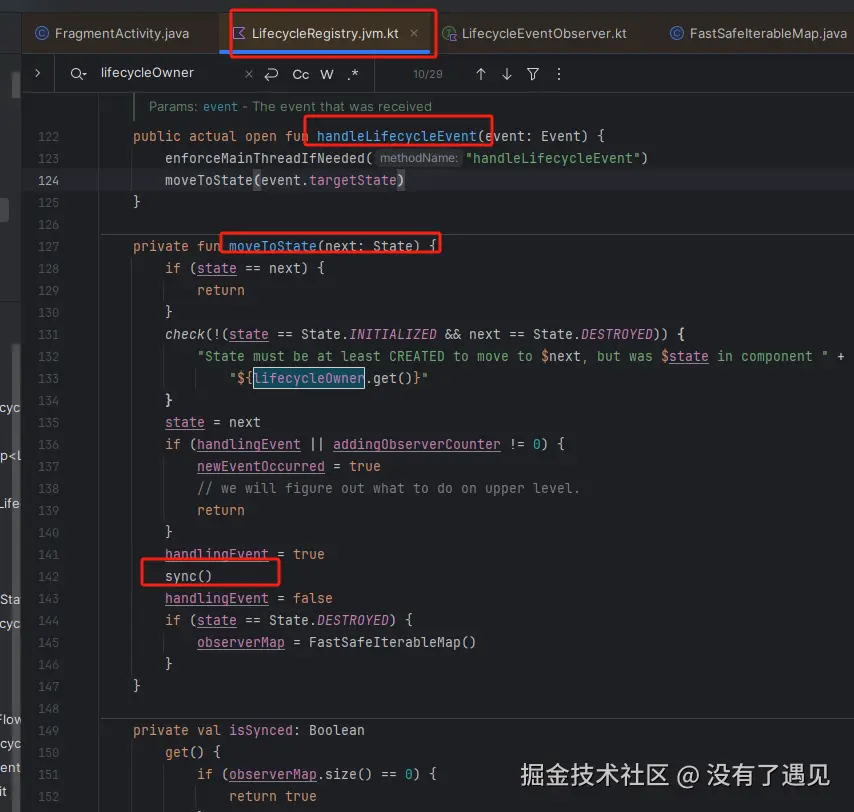Click line number 131 in gutter
Image resolution: width=854 pixels, height=812 pixels.
click(x=48, y=334)
